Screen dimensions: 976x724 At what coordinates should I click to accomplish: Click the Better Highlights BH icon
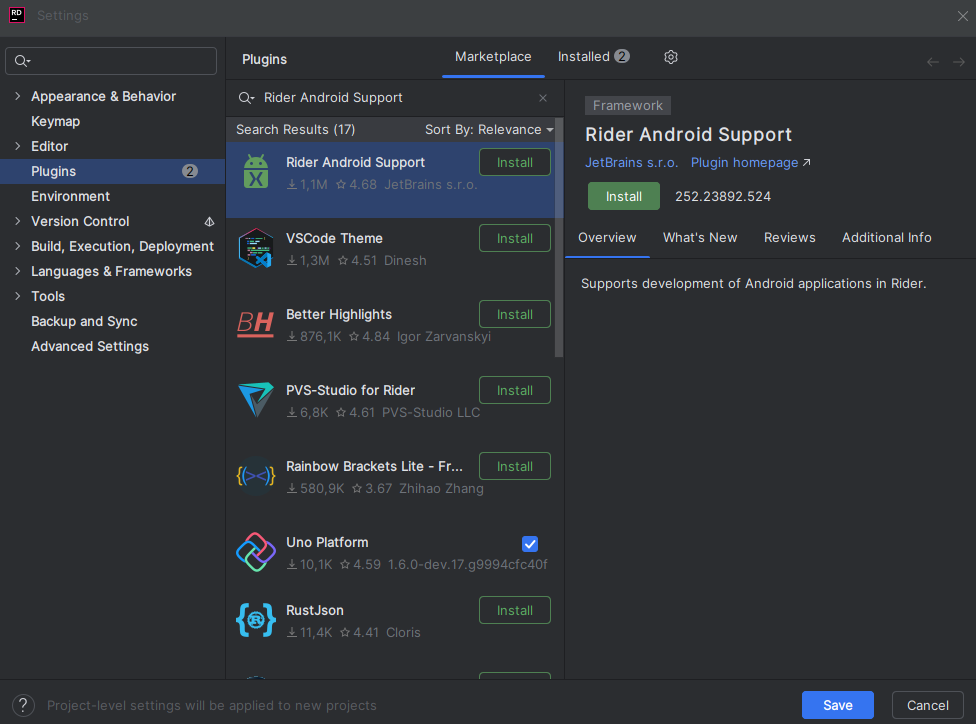tap(256, 324)
